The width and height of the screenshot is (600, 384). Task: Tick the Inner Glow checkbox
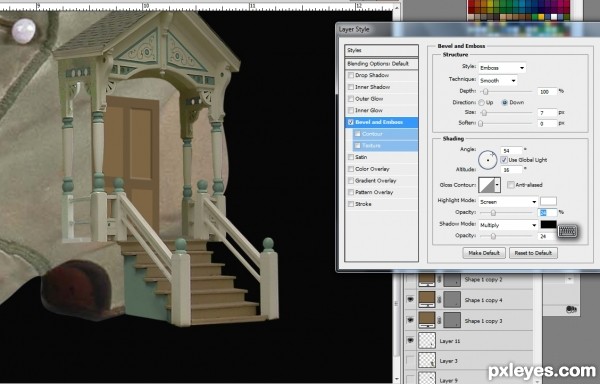tap(351, 111)
